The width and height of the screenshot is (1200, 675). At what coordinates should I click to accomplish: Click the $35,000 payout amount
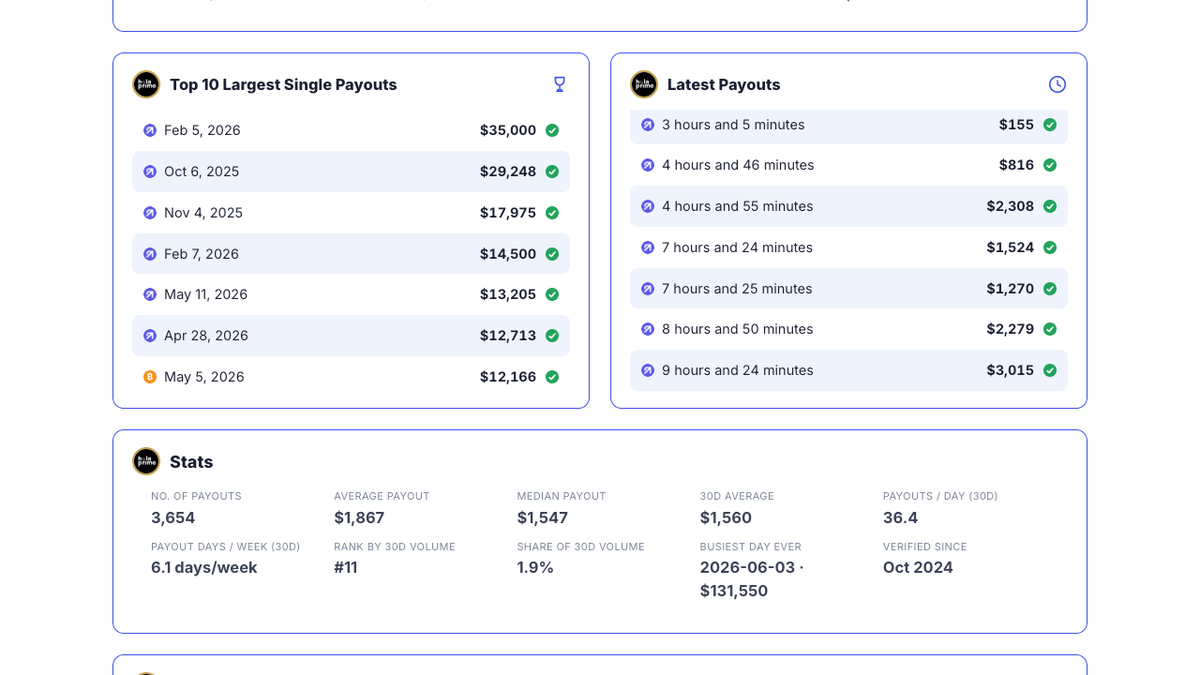click(x=508, y=130)
